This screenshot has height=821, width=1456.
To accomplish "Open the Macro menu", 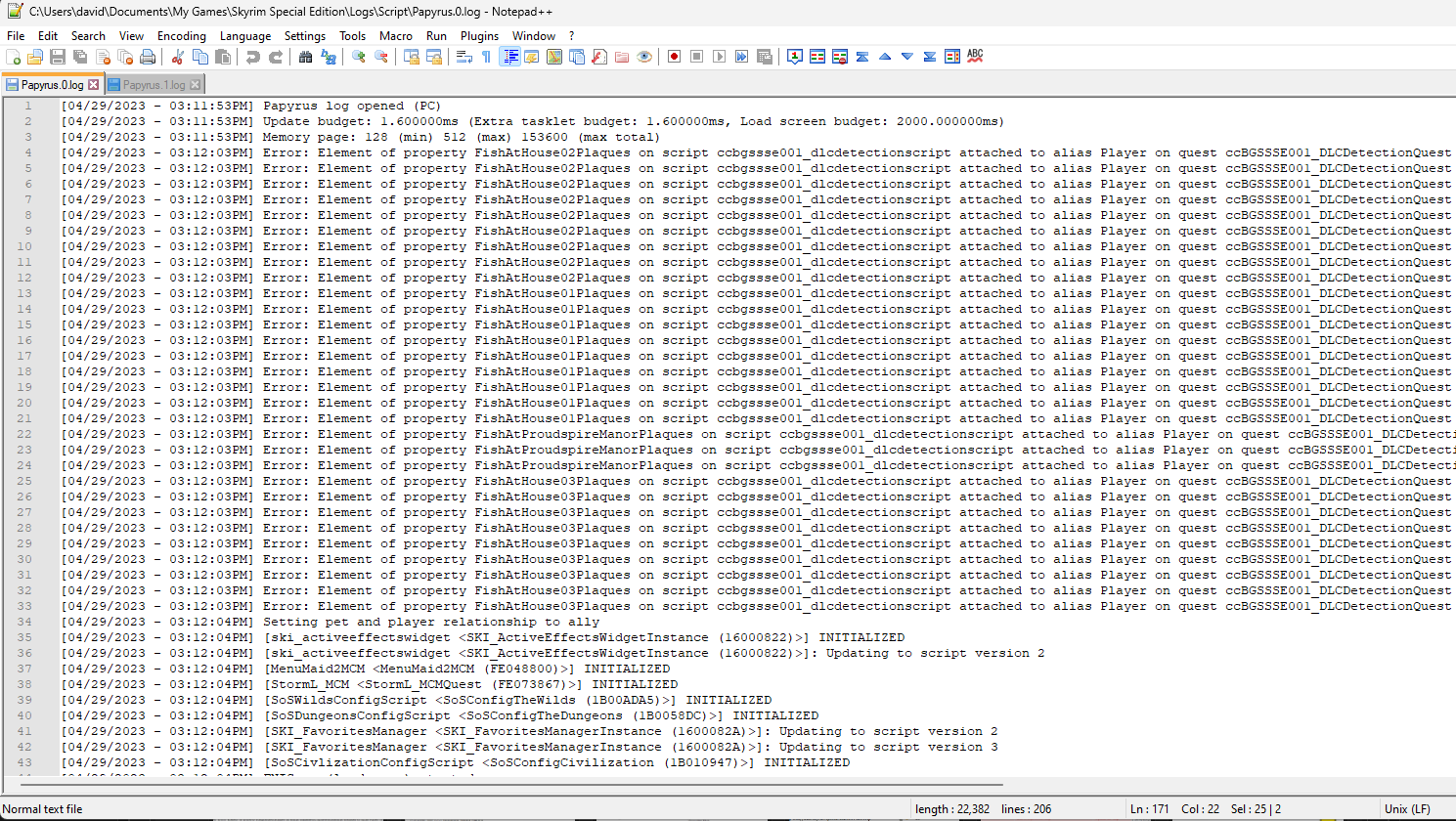I will (396, 36).
